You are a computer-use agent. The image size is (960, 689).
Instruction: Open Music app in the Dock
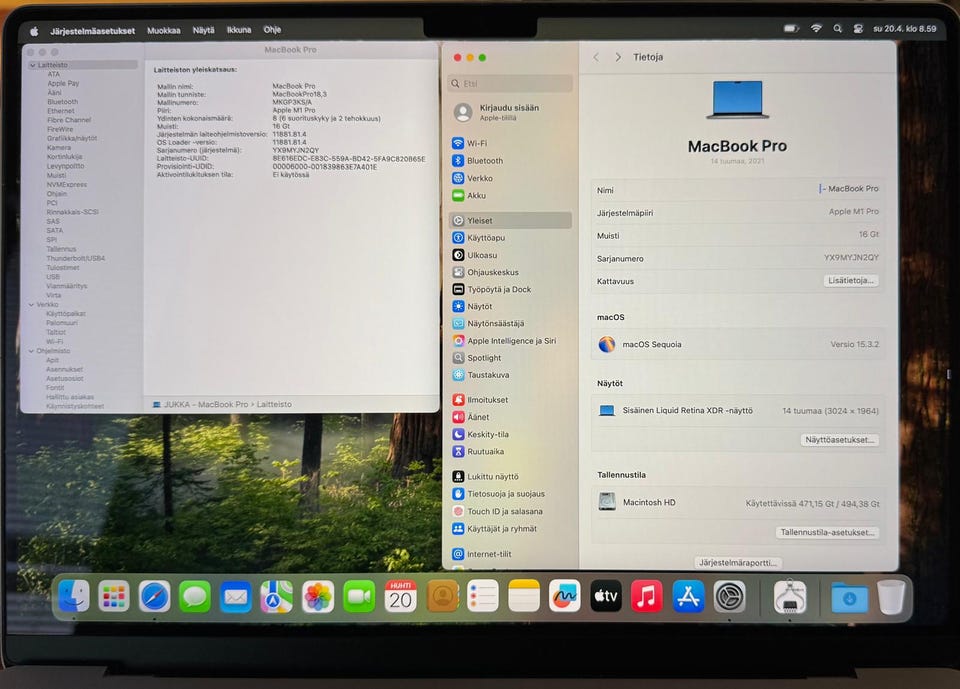pyautogui.click(x=647, y=597)
